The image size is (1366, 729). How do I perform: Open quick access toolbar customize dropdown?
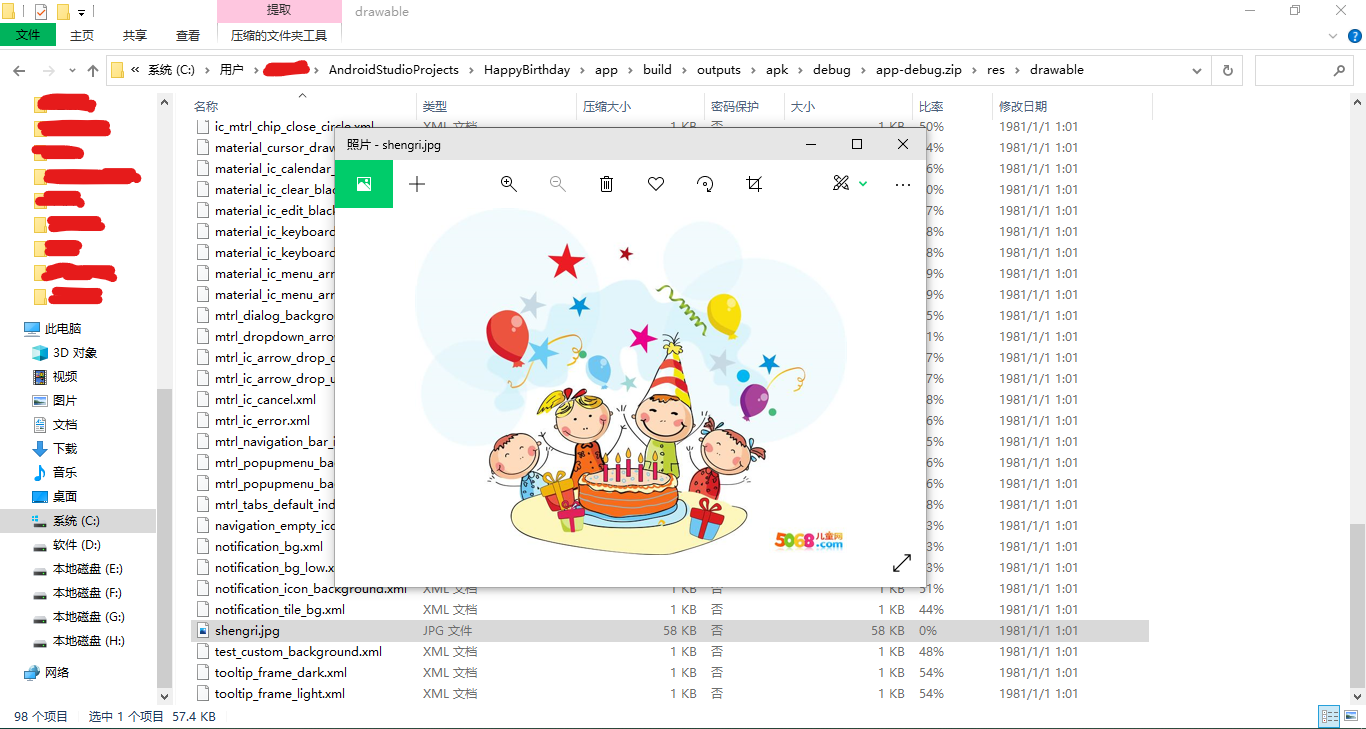[81, 12]
